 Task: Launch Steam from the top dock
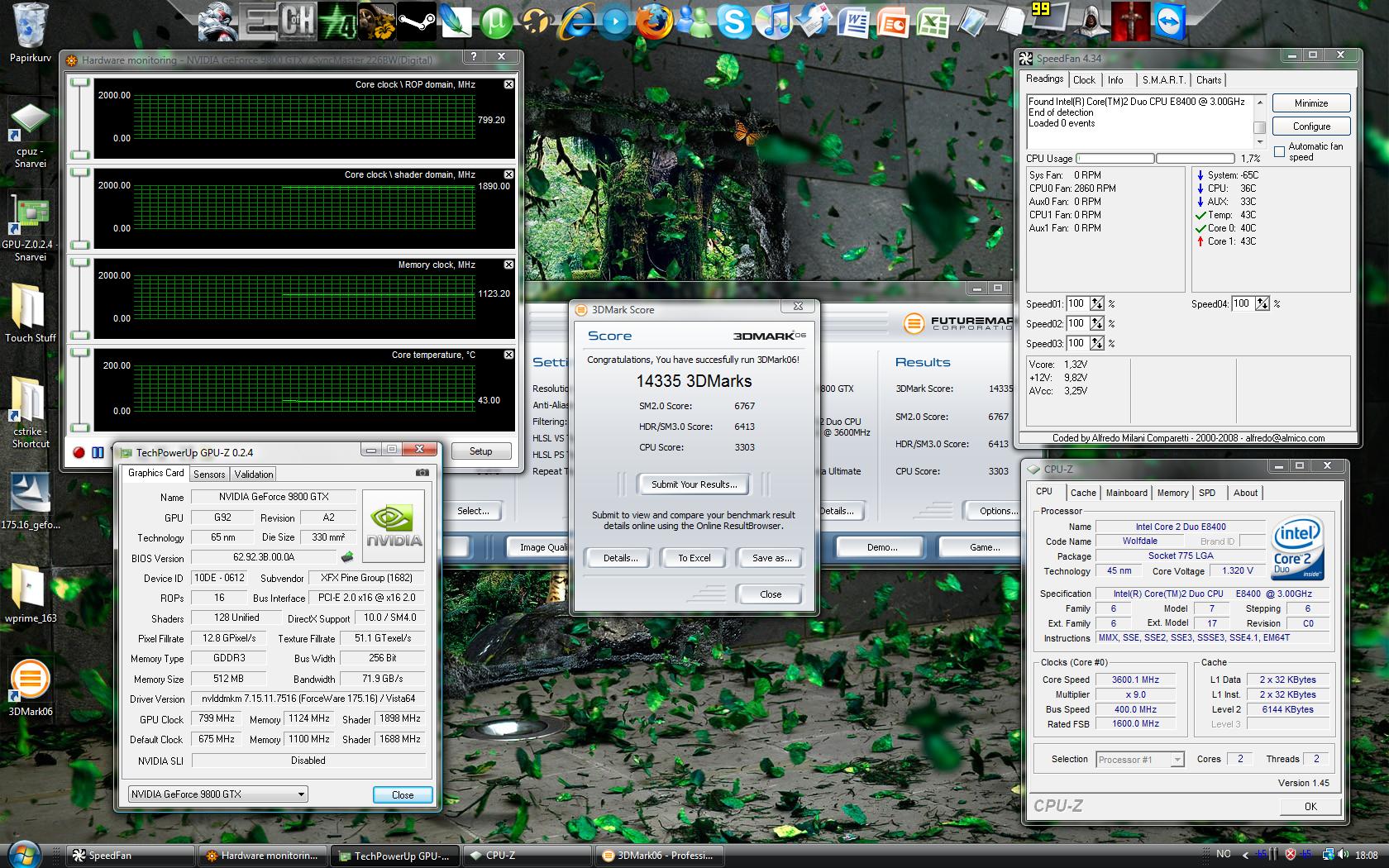click(x=417, y=21)
